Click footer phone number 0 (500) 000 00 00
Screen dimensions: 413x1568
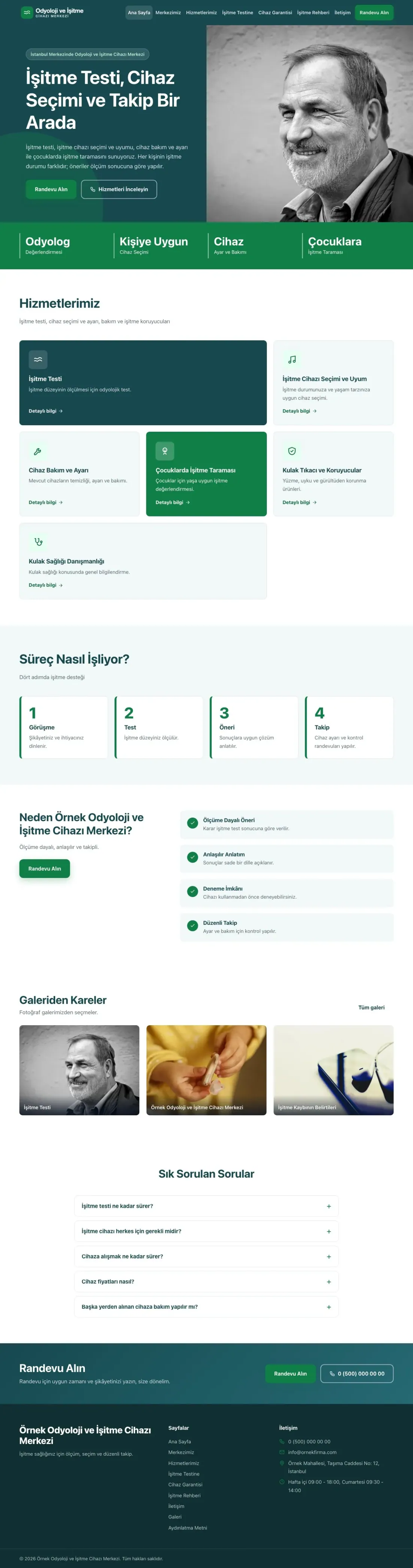point(309,1441)
